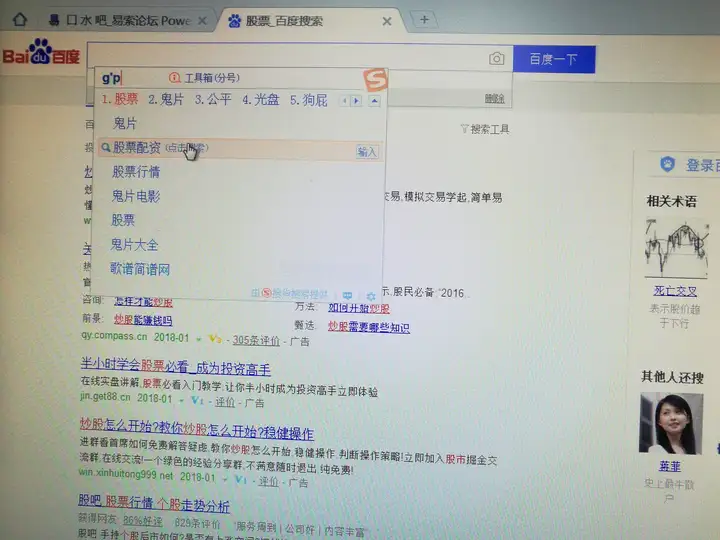Click the 输入 button for 股票配资
The image size is (720, 540).
coord(367,152)
